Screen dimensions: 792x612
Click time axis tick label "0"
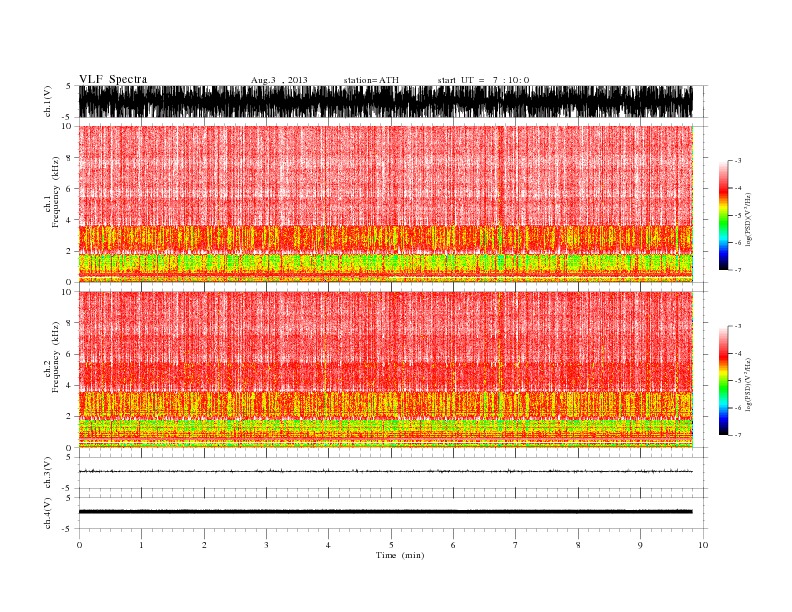click(x=79, y=545)
